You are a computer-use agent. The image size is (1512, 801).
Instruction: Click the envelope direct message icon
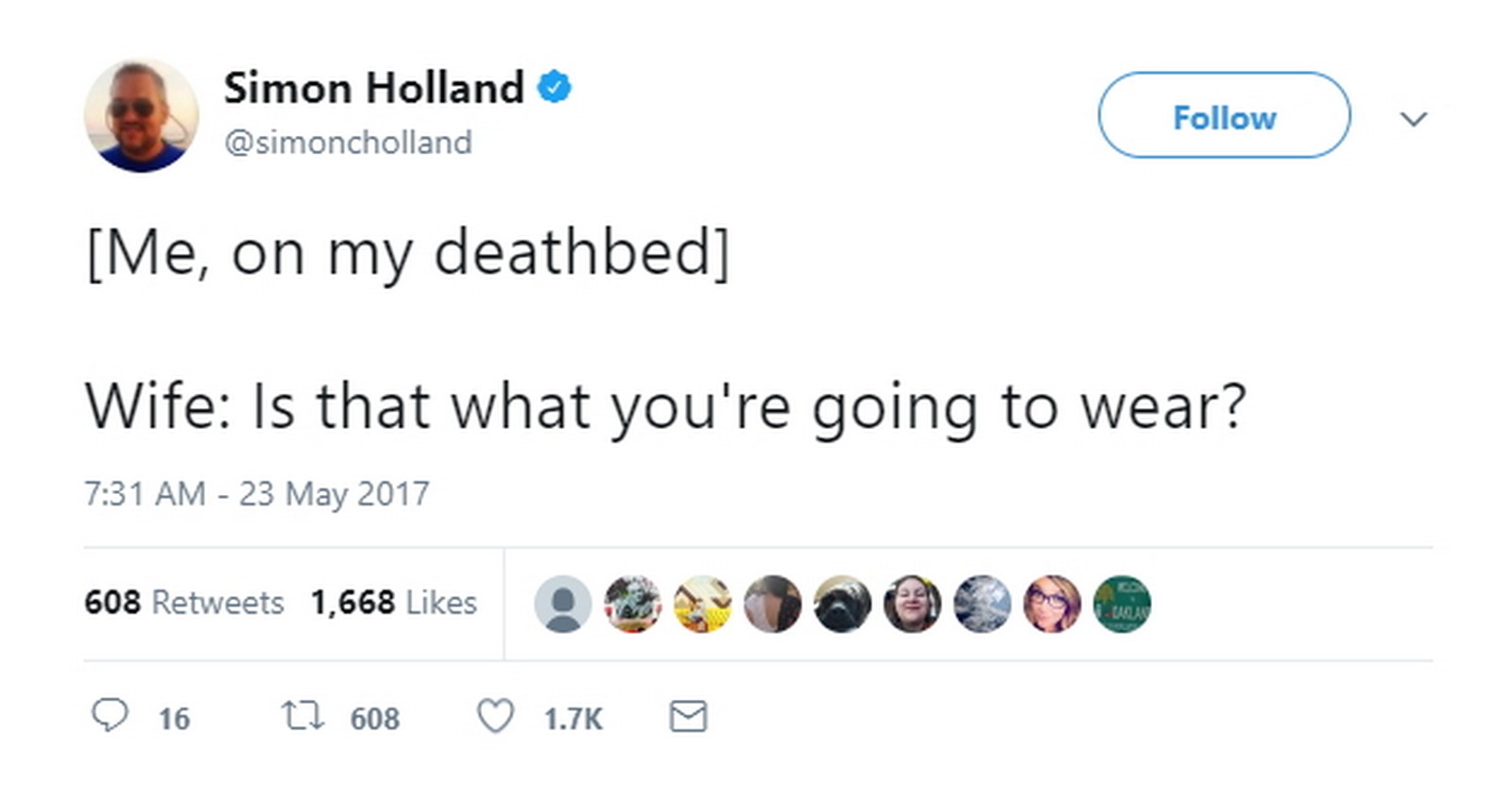point(688,716)
